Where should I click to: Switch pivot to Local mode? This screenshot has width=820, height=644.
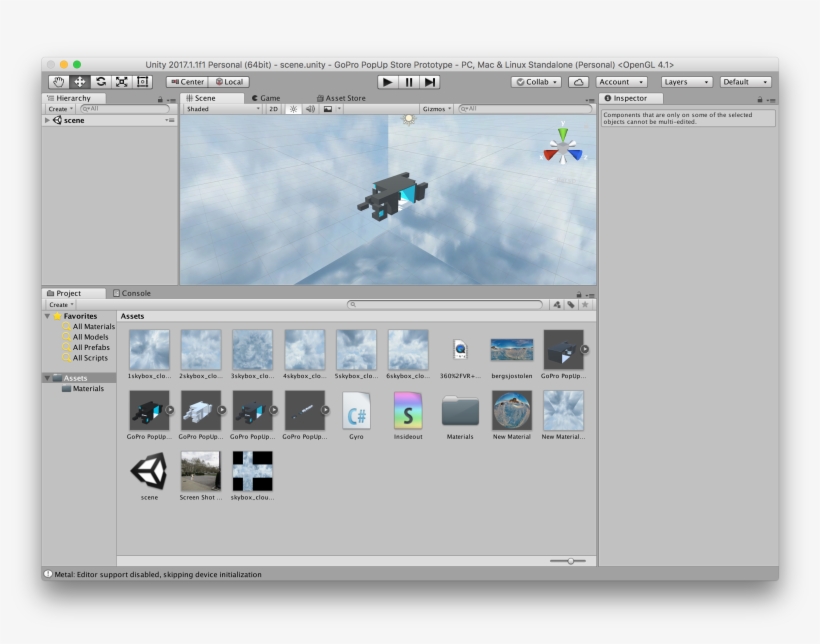tap(229, 82)
